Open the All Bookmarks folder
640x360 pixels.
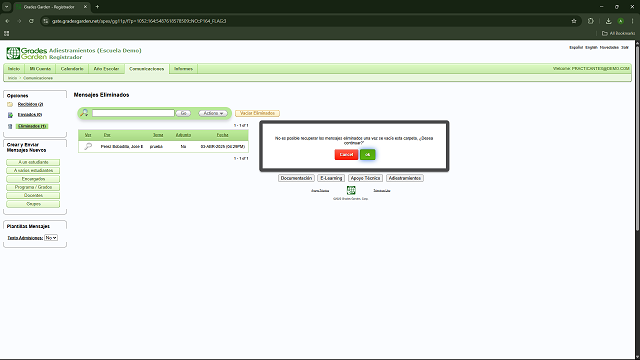tap(618, 33)
